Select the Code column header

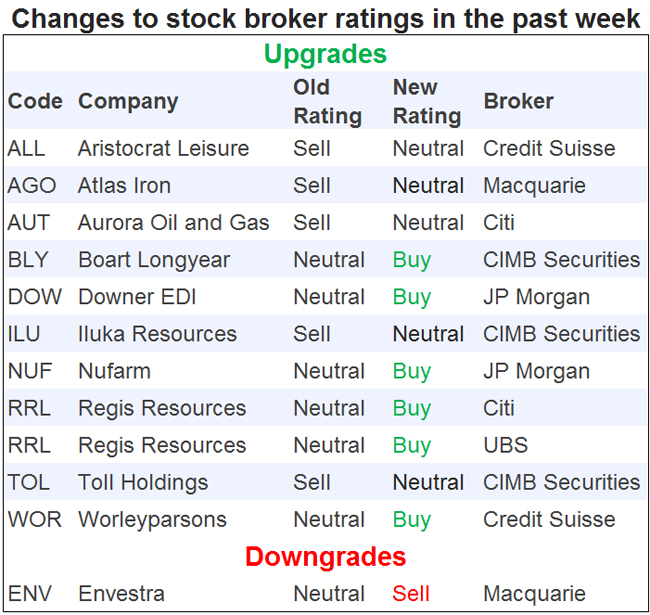point(35,101)
